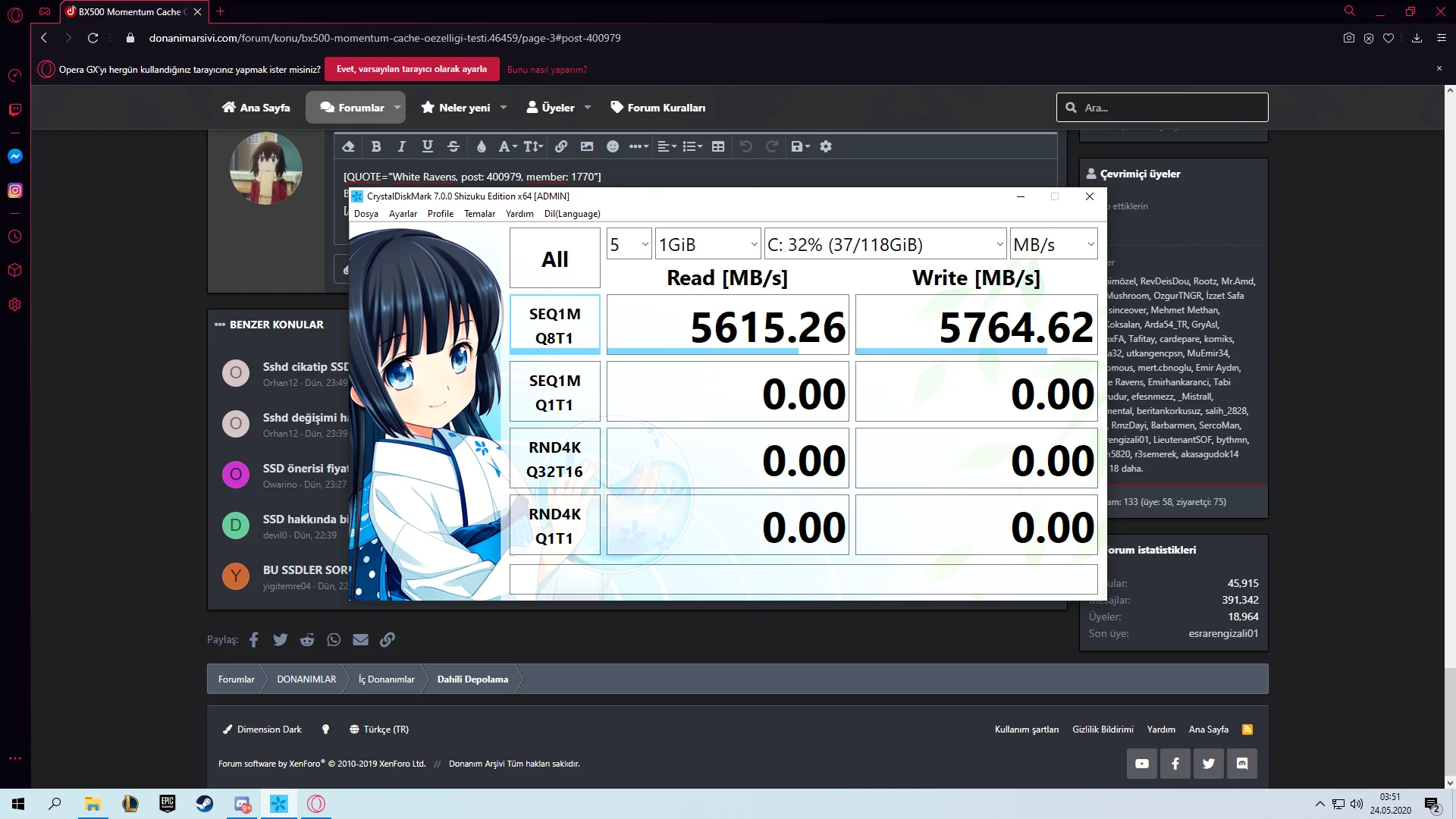Click the text color droplet icon

[481, 146]
